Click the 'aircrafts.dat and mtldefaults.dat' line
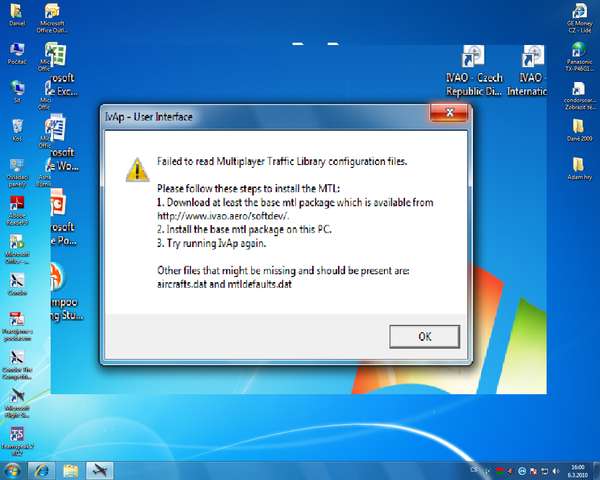 click(x=224, y=284)
